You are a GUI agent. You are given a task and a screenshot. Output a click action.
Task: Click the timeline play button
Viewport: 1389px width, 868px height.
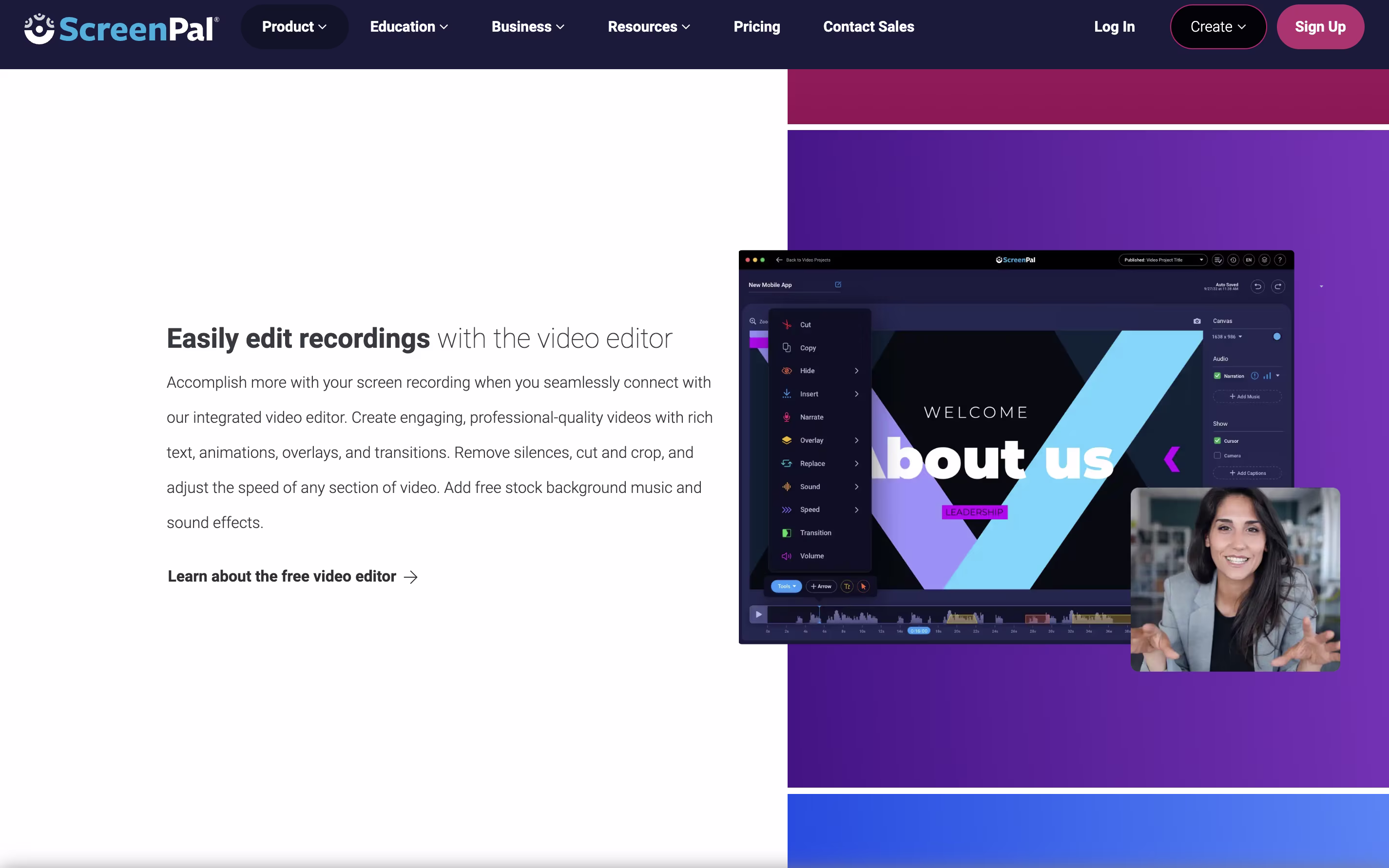click(x=758, y=614)
